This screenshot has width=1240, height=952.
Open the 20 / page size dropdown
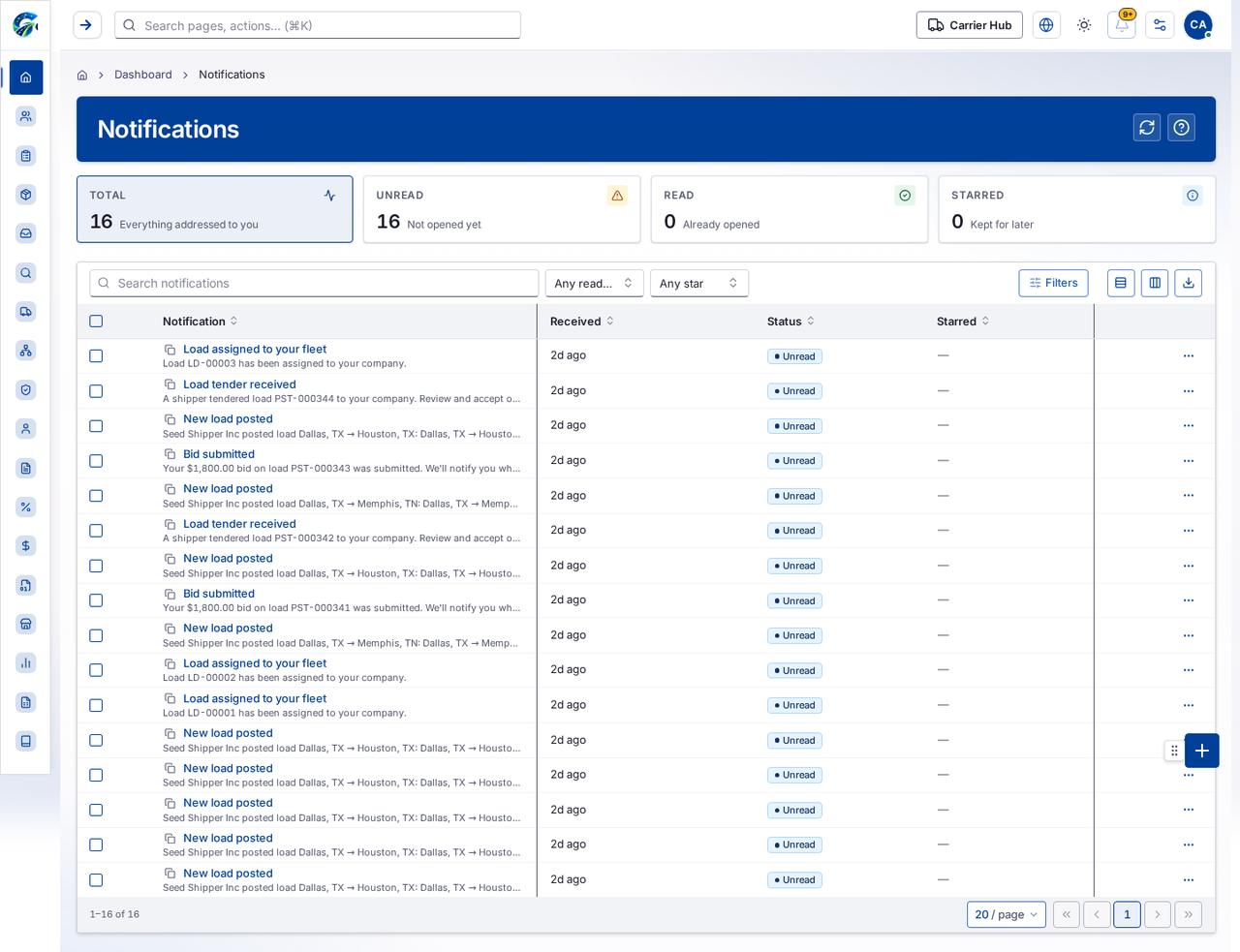tap(1007, 914)
